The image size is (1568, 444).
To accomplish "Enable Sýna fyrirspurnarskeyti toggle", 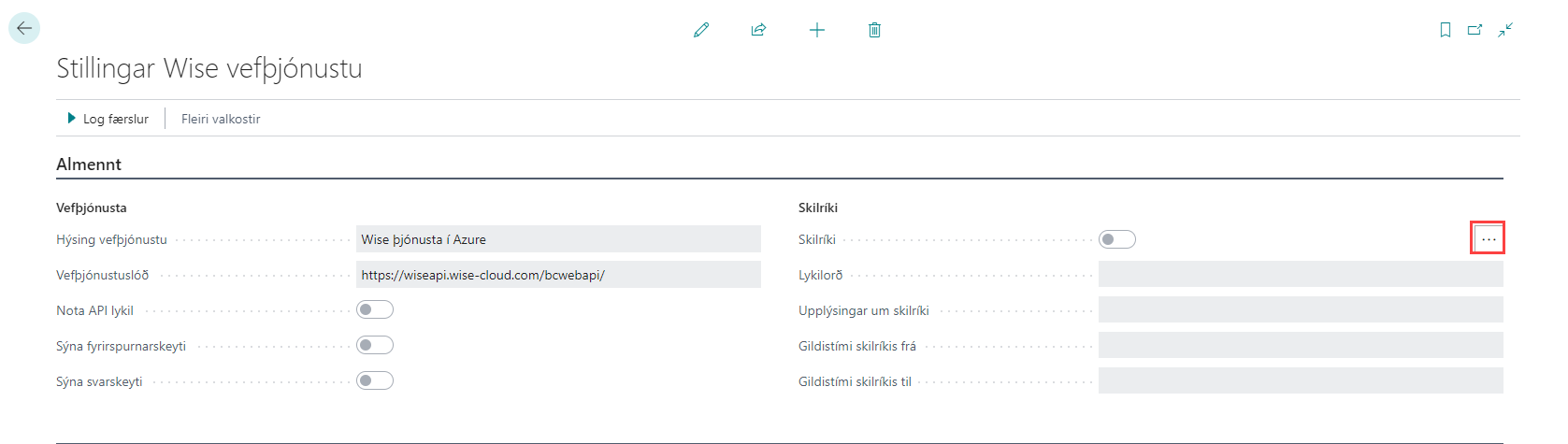I will point(375,346).
